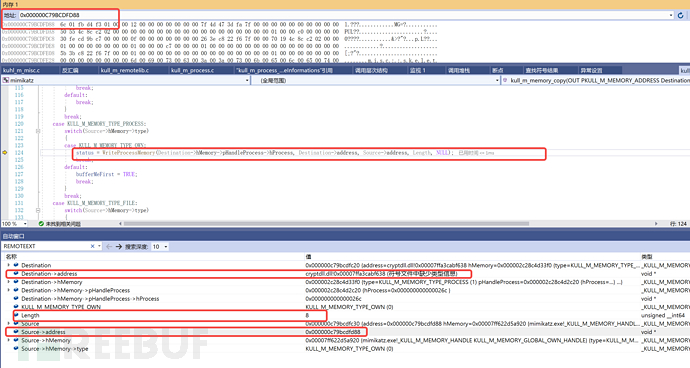The width and height of the screenshot is (690, 368).
Task: Select the cryptdll.dll value of Destination->address
Action: 381,274
